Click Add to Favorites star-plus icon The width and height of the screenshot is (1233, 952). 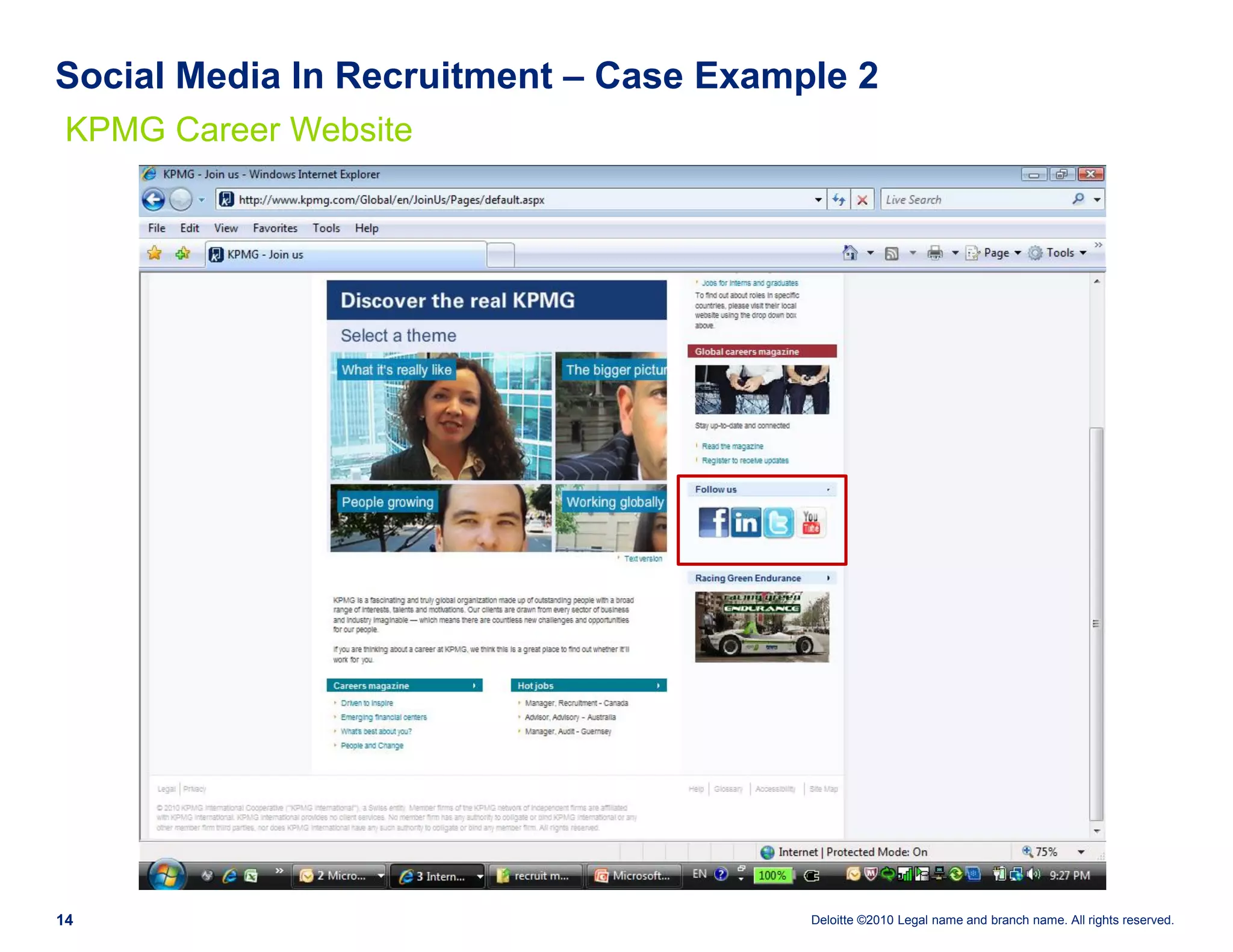[x=183, y=253]
